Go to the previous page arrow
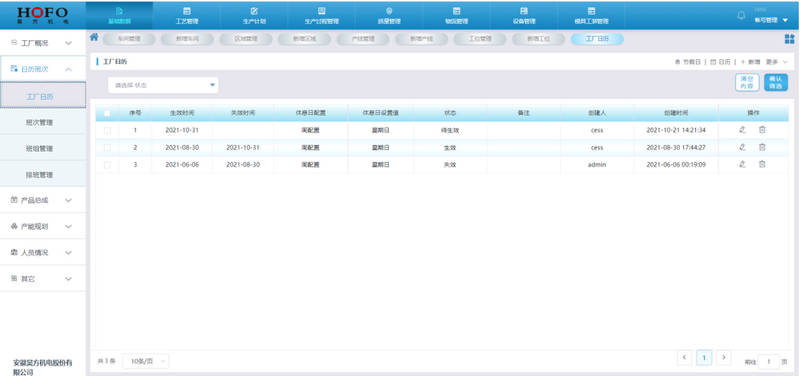This screenshot has width=800, height=376. point(685,358)
